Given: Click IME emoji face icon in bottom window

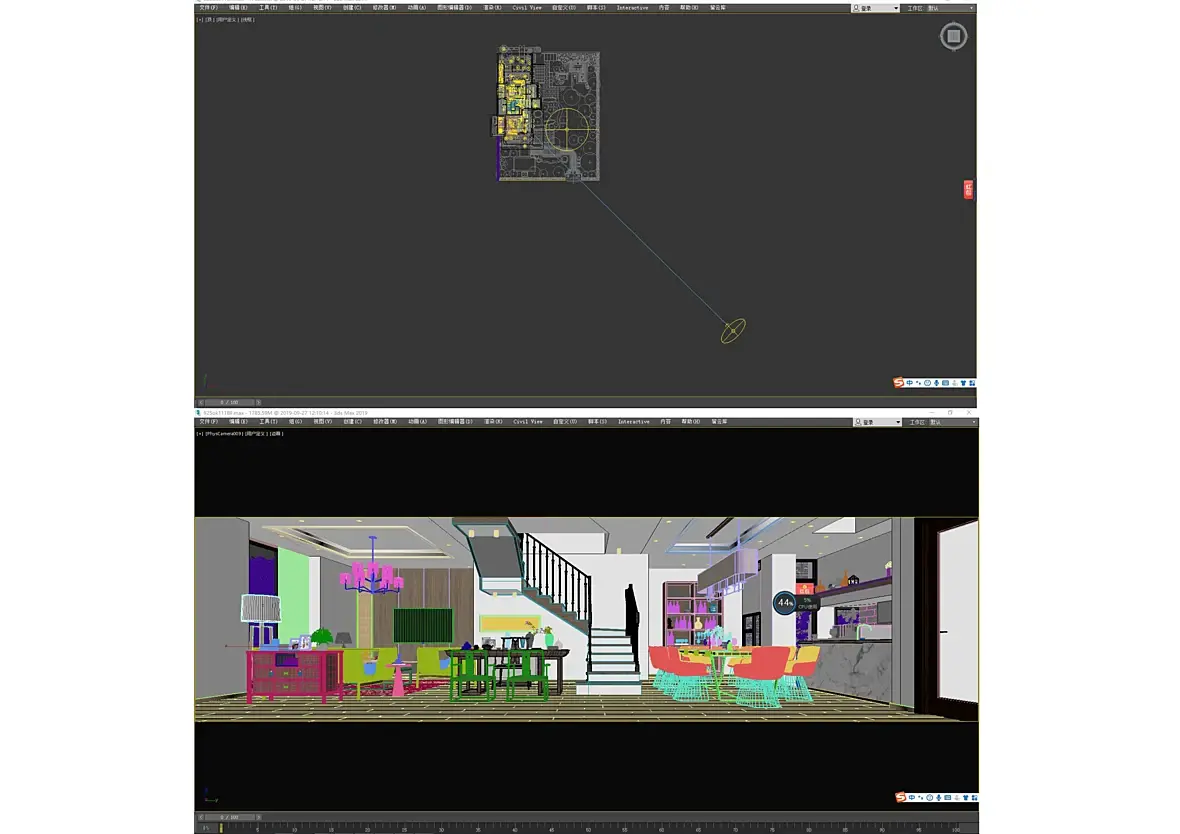Looking at the screenshot, I should pos(929,797).
